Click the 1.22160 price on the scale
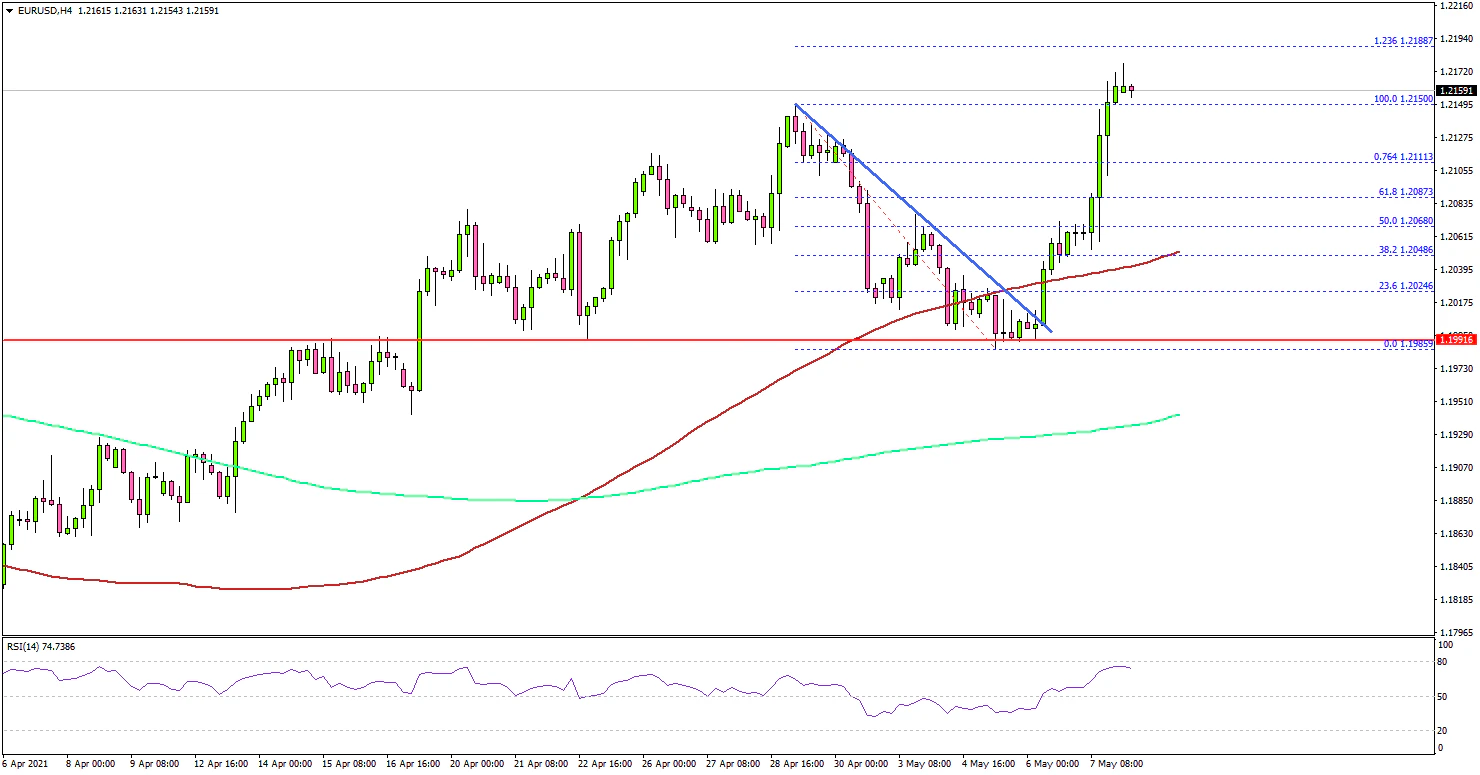 [x=1456, y=6]
